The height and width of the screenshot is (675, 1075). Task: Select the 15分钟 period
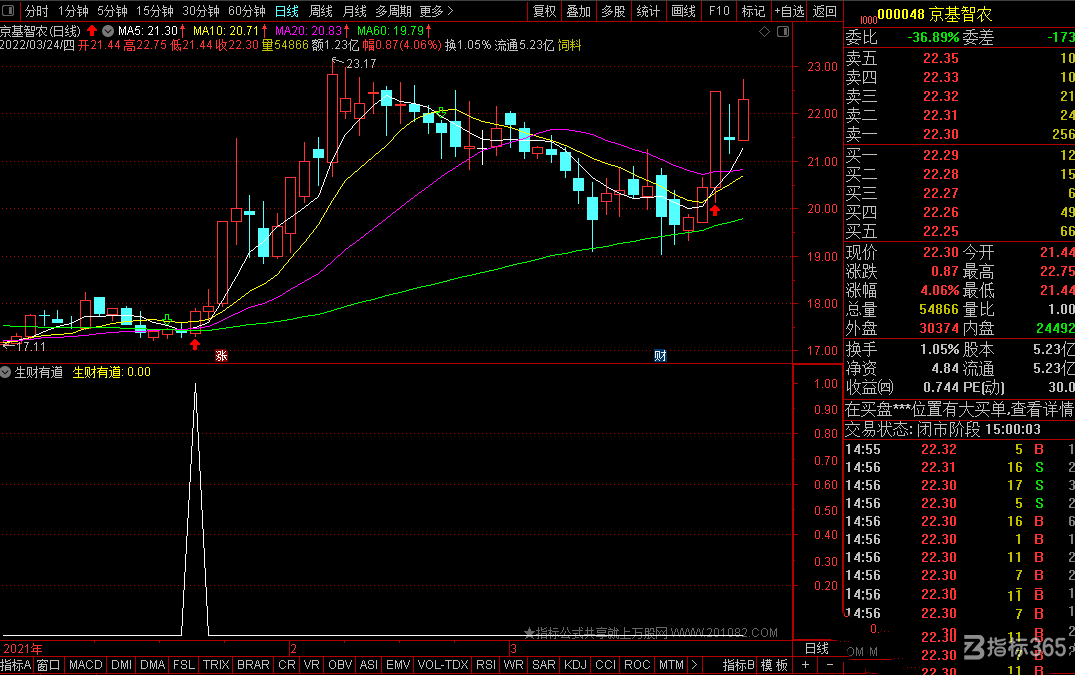pos(154,11)
